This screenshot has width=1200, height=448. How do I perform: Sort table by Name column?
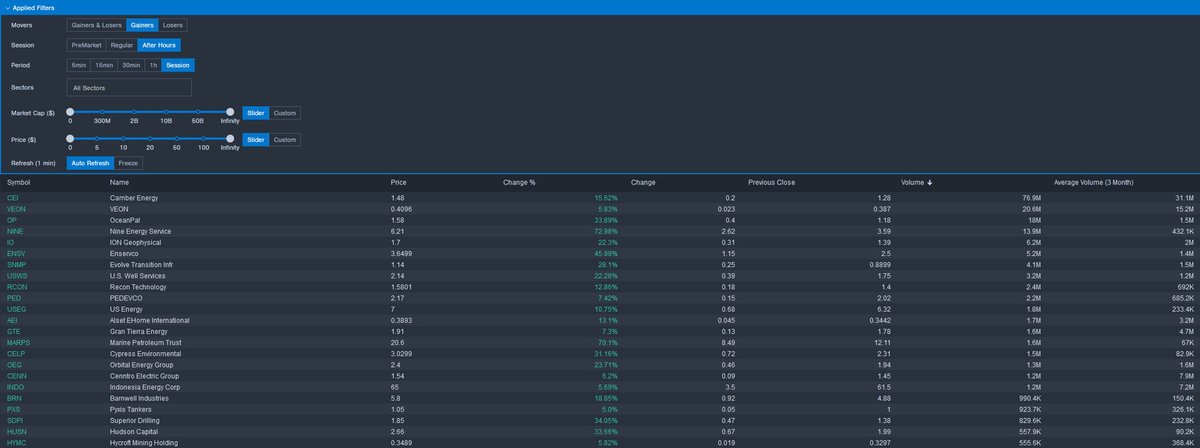coord(120,183)
